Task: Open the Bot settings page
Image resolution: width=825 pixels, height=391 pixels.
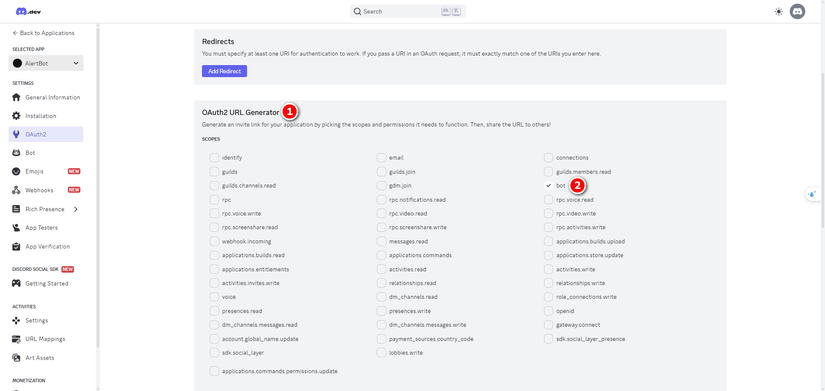Action: coord(46,153)
